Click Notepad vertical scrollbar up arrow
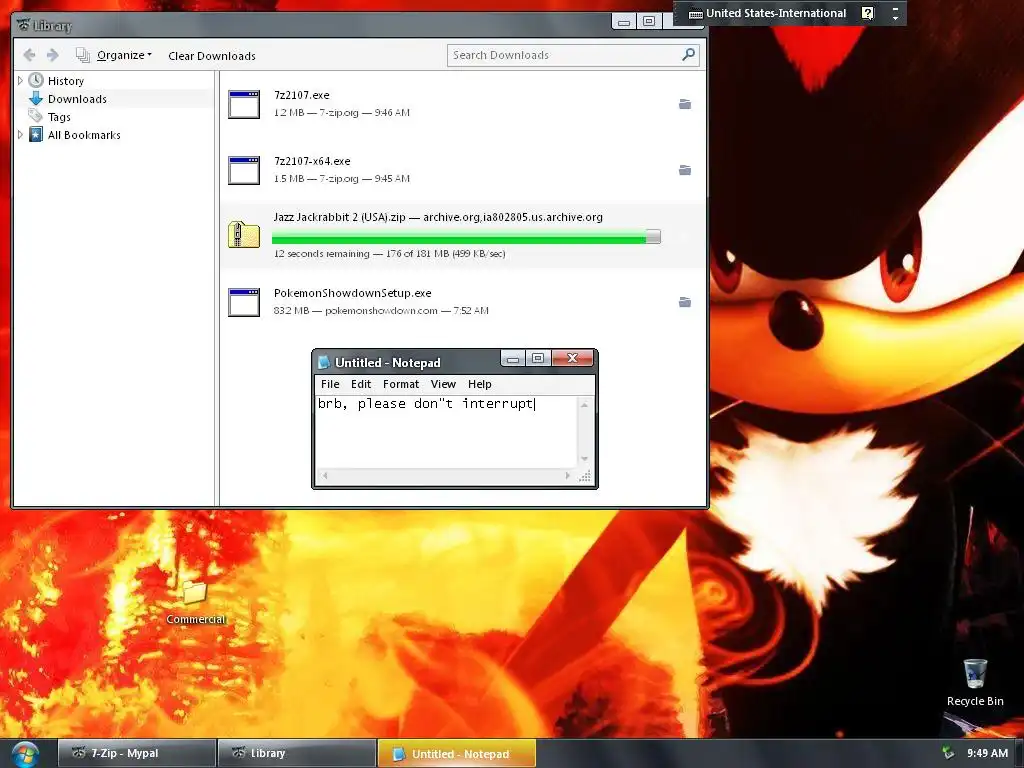This screenshot has height=768, width=1024. point(584,405)
